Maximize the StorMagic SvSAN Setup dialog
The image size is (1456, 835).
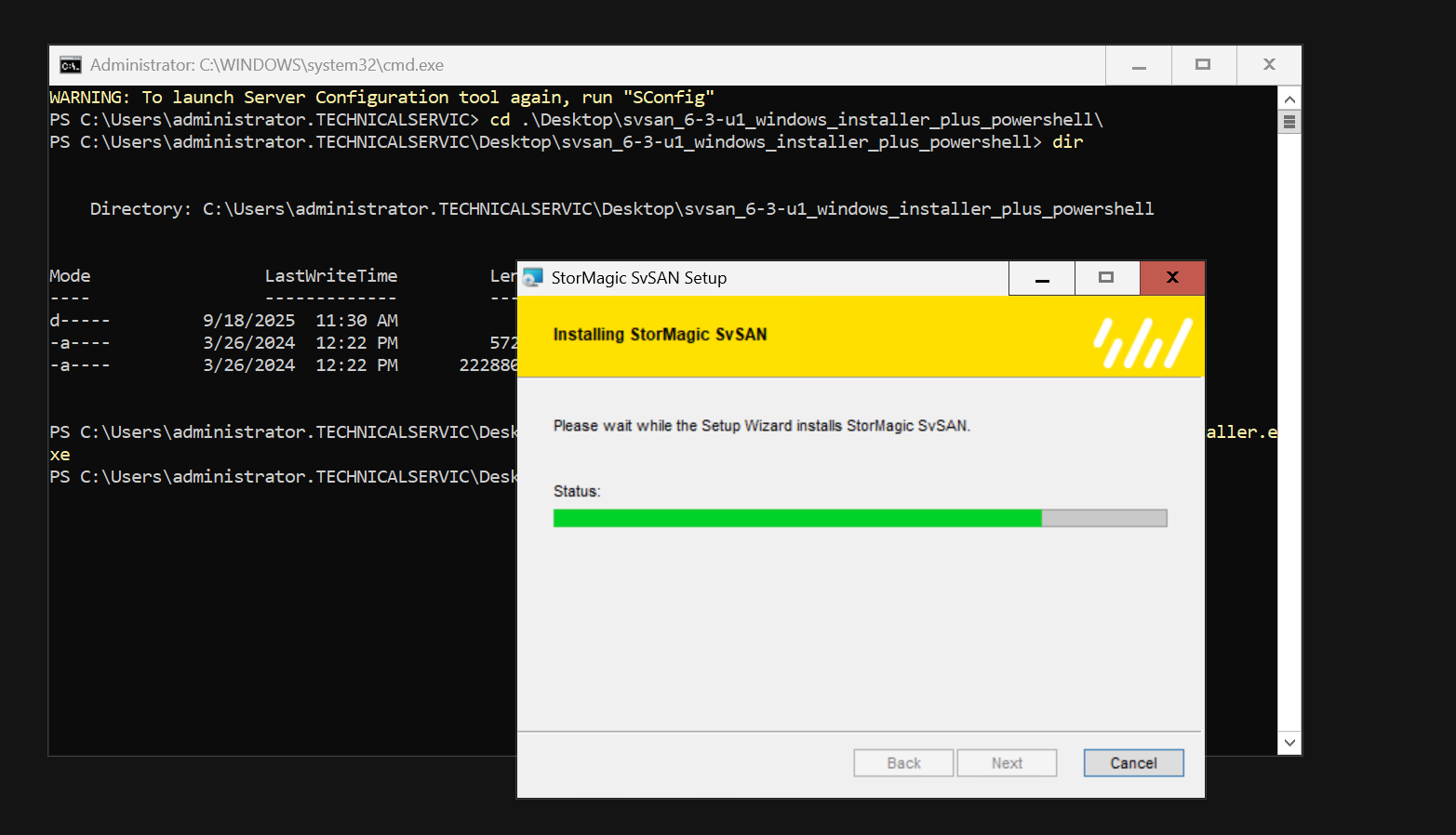coord(1107,278)
